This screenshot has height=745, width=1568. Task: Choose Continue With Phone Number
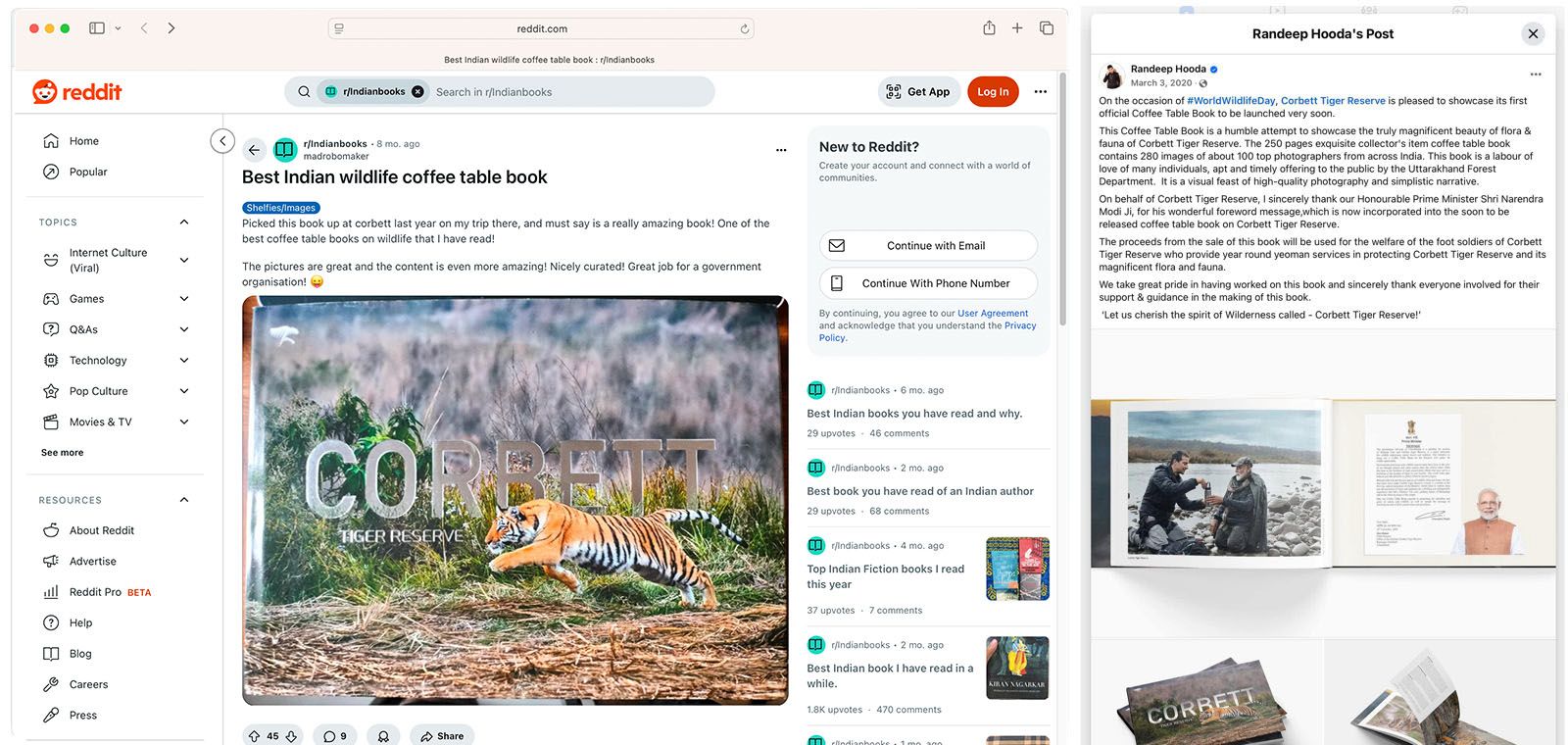tap(928, 283)
